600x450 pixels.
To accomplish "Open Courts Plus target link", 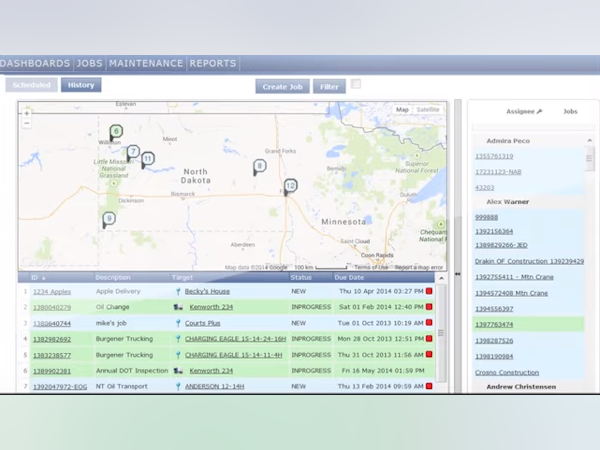I will [x=202, y=323].
